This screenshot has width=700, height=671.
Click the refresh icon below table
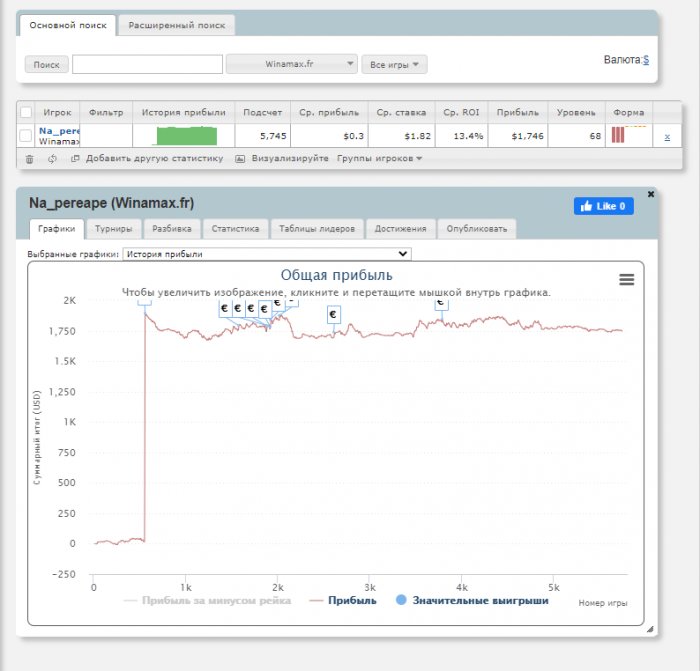pos(52,159)
